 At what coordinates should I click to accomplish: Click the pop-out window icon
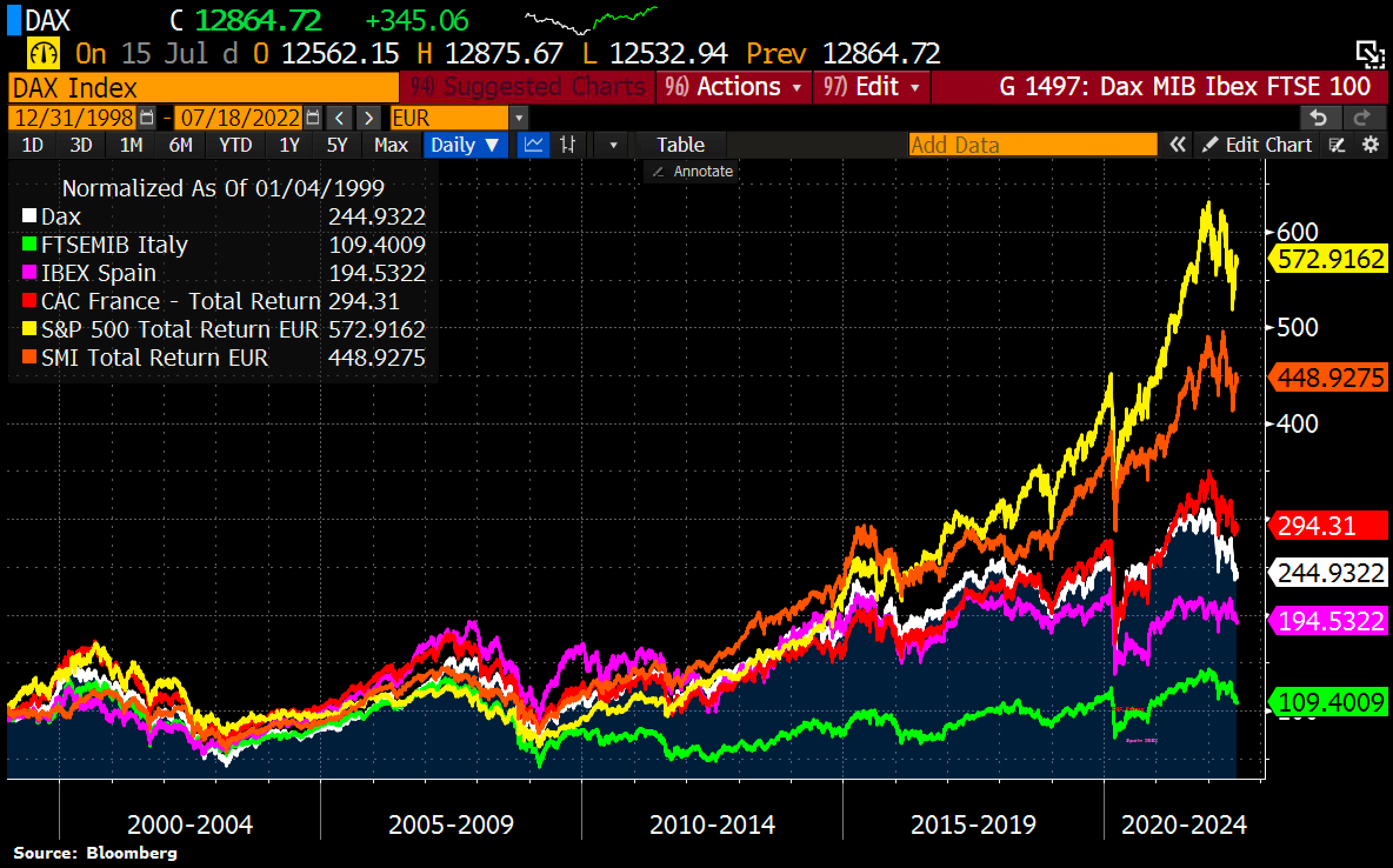[x=1370, y=54]
